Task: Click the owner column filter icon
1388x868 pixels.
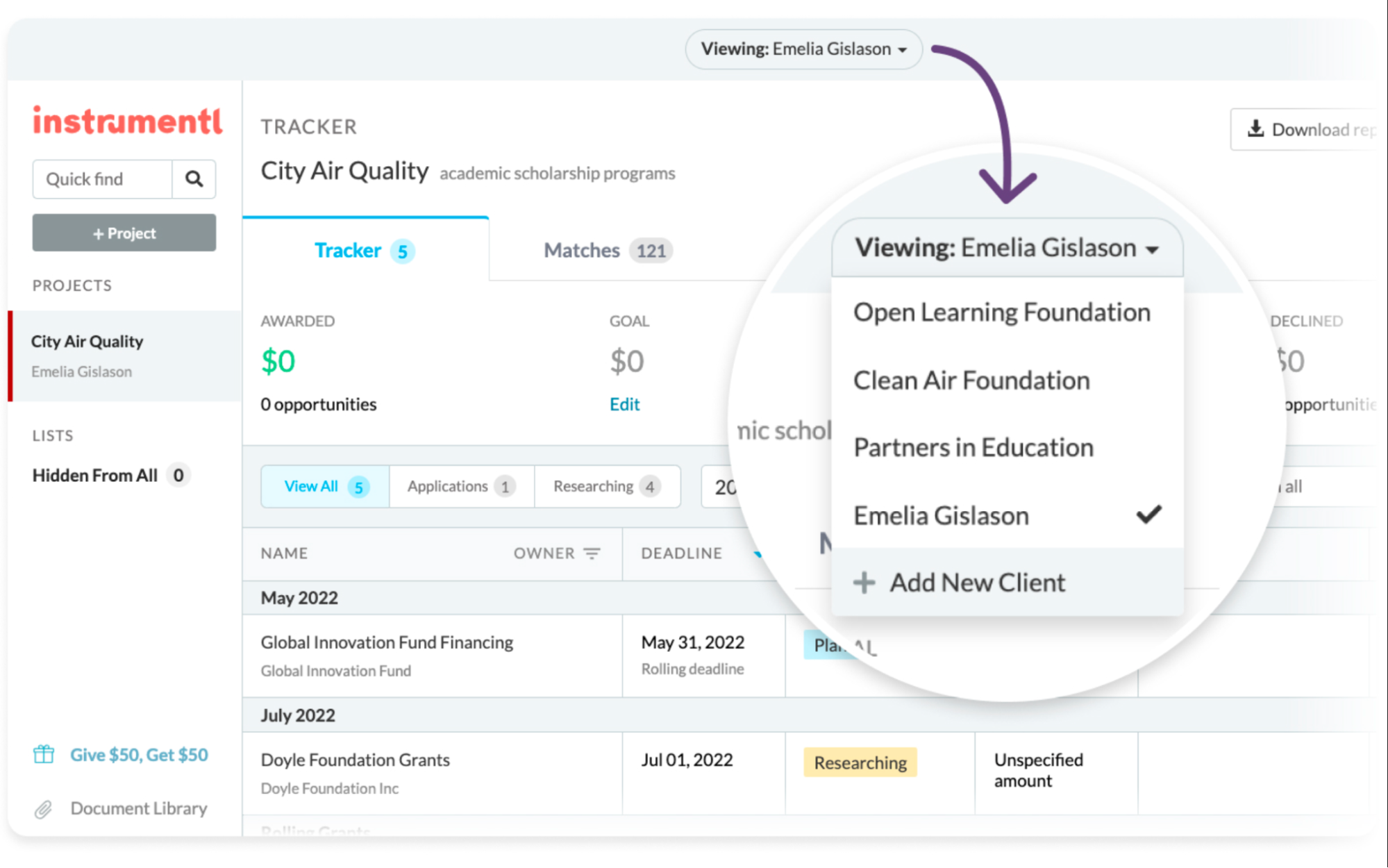Action: [x=592, y=553]
